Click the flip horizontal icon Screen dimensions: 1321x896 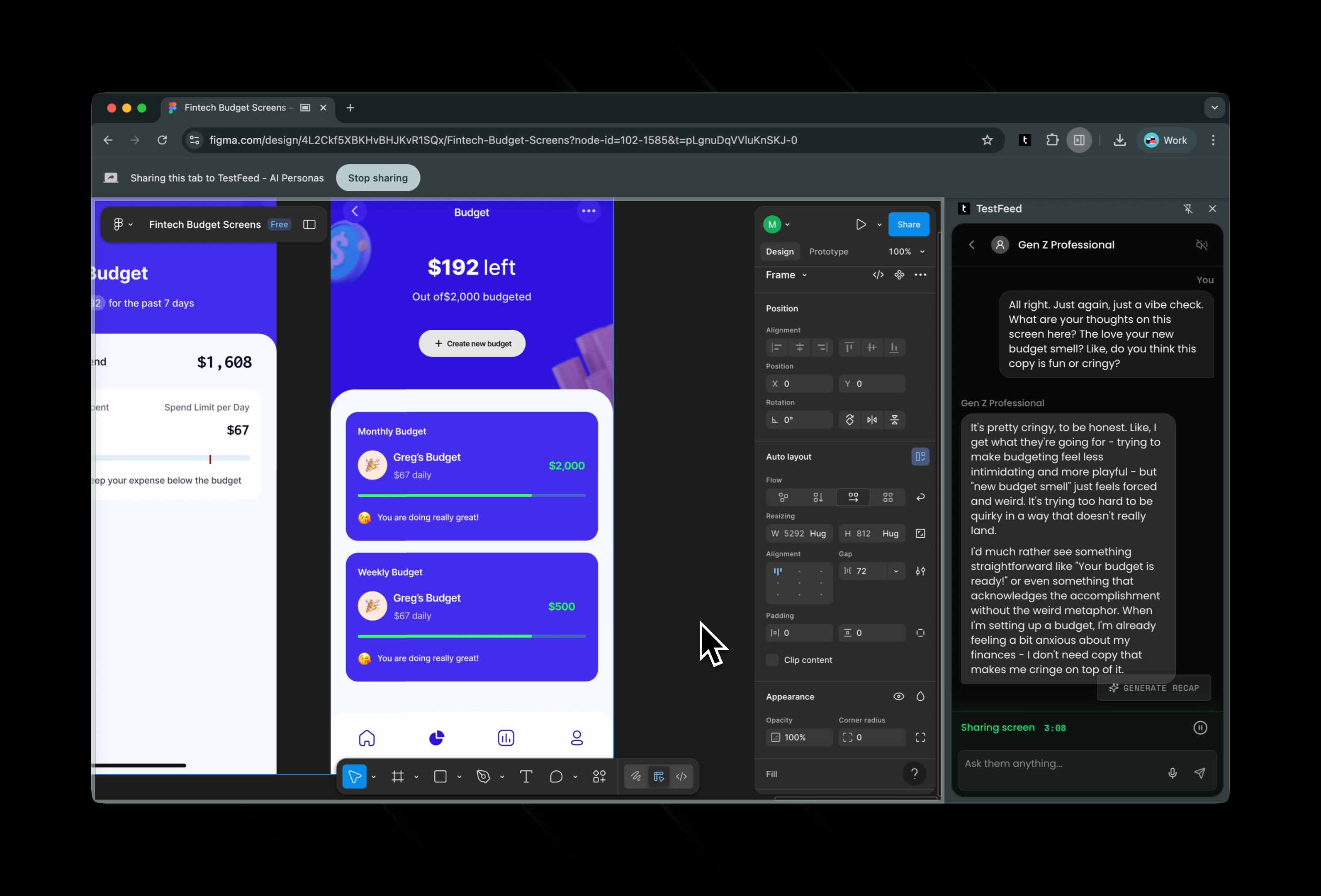coord(872,420)
